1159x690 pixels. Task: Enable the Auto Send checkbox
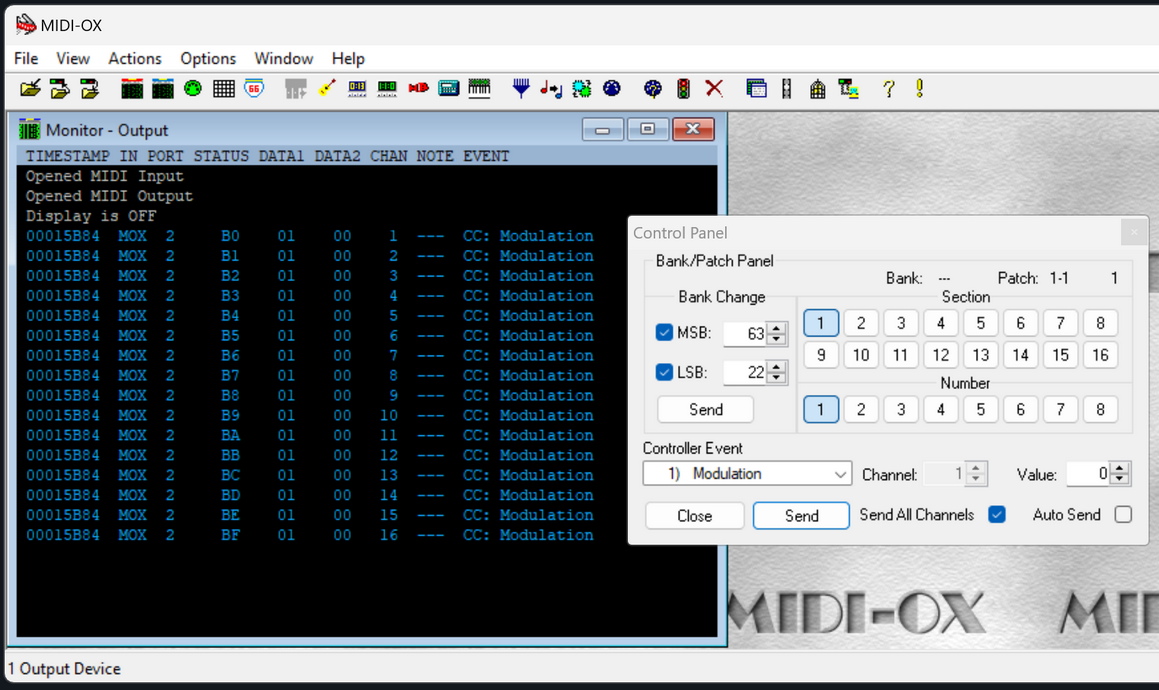[x=1124, y=515]
